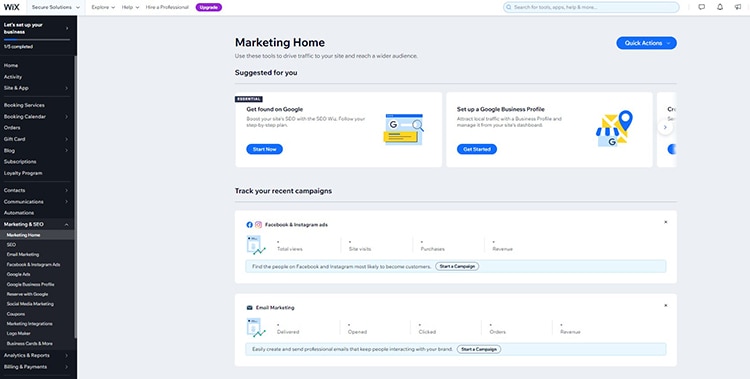
Task: Click the Instagram icon in ads card
Action: (258, 224)
